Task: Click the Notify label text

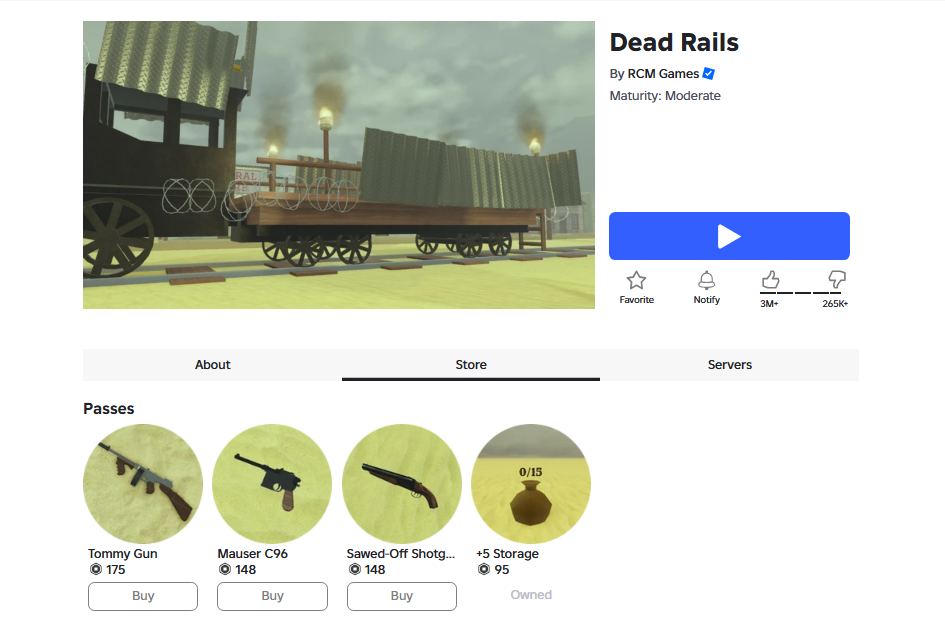Action: coord(706,299)
